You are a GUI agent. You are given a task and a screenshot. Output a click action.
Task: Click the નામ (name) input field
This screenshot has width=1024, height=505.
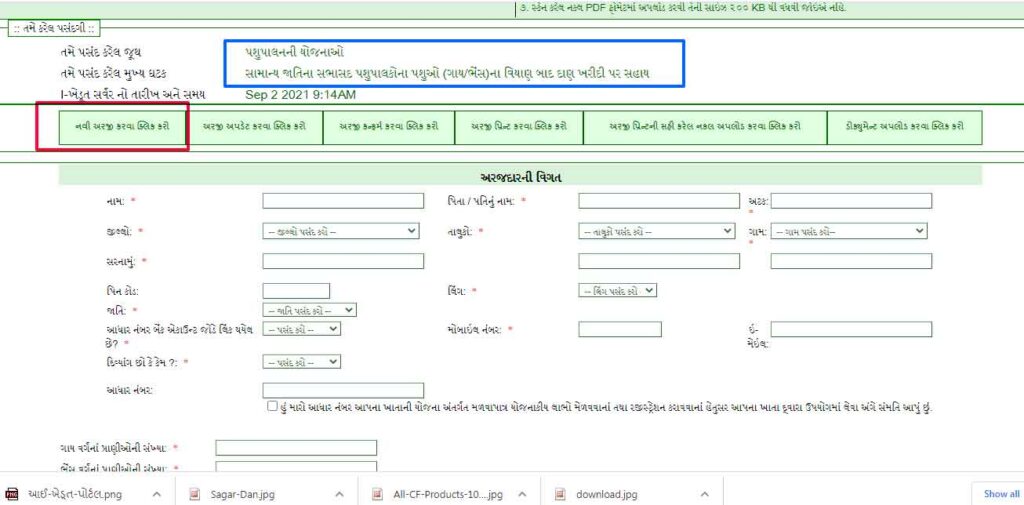(x=343, y=201)
